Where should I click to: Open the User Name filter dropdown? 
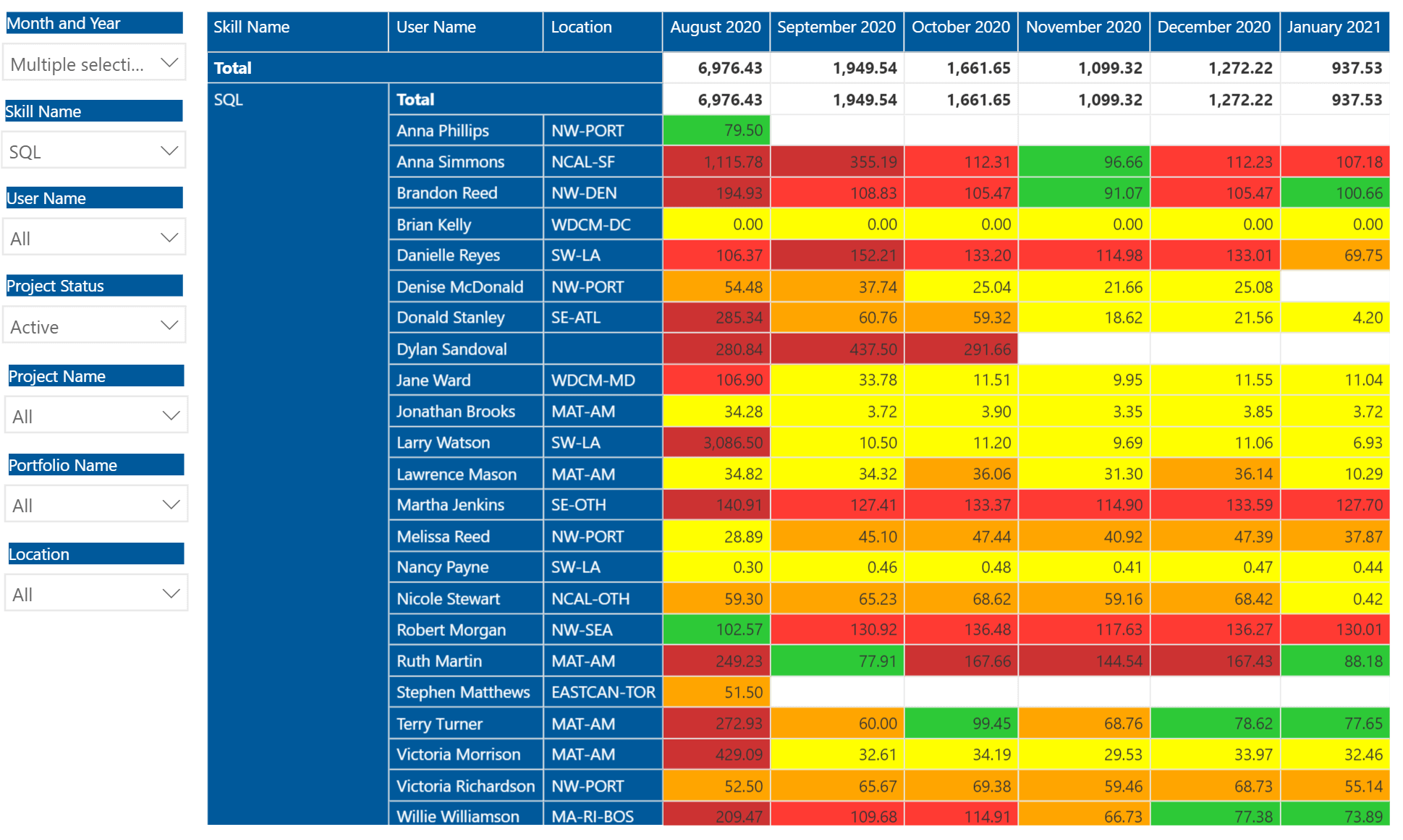click(94, 238)
